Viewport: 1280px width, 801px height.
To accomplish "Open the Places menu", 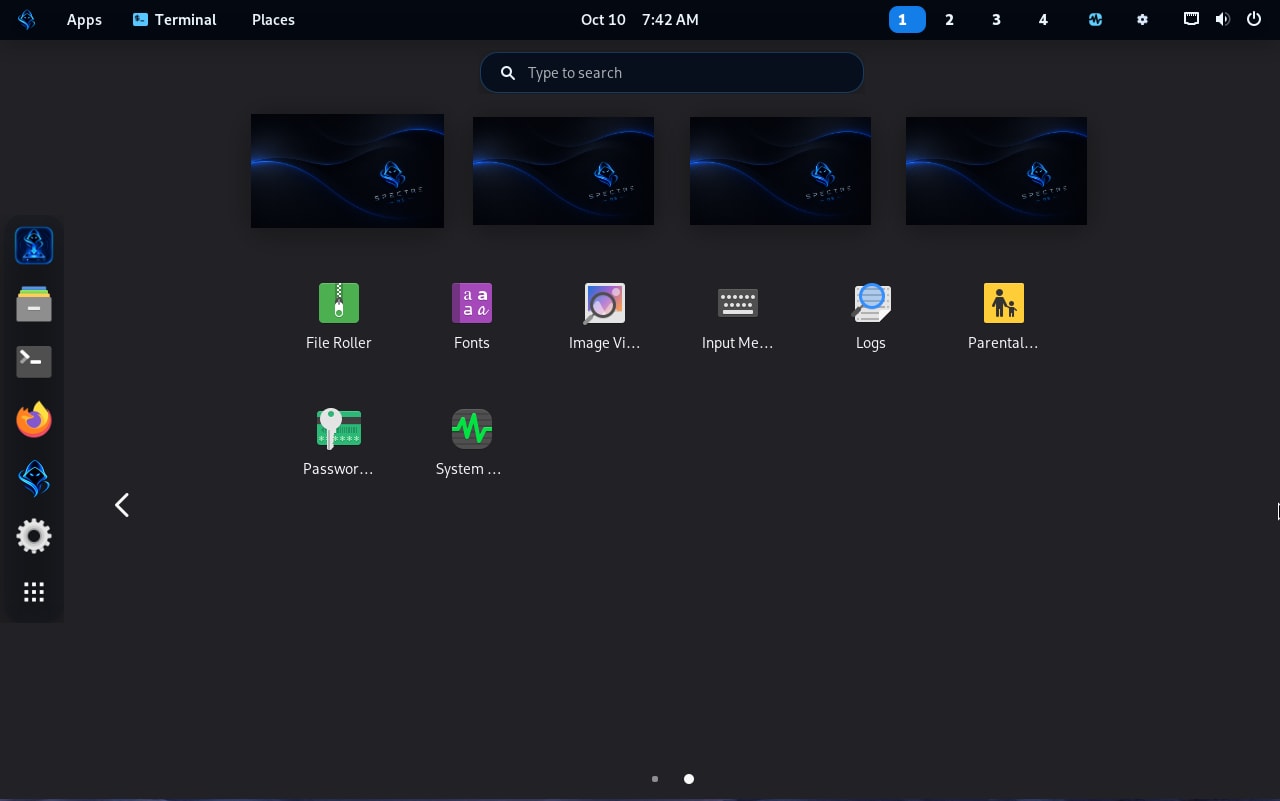I will [x=273, y=20].
